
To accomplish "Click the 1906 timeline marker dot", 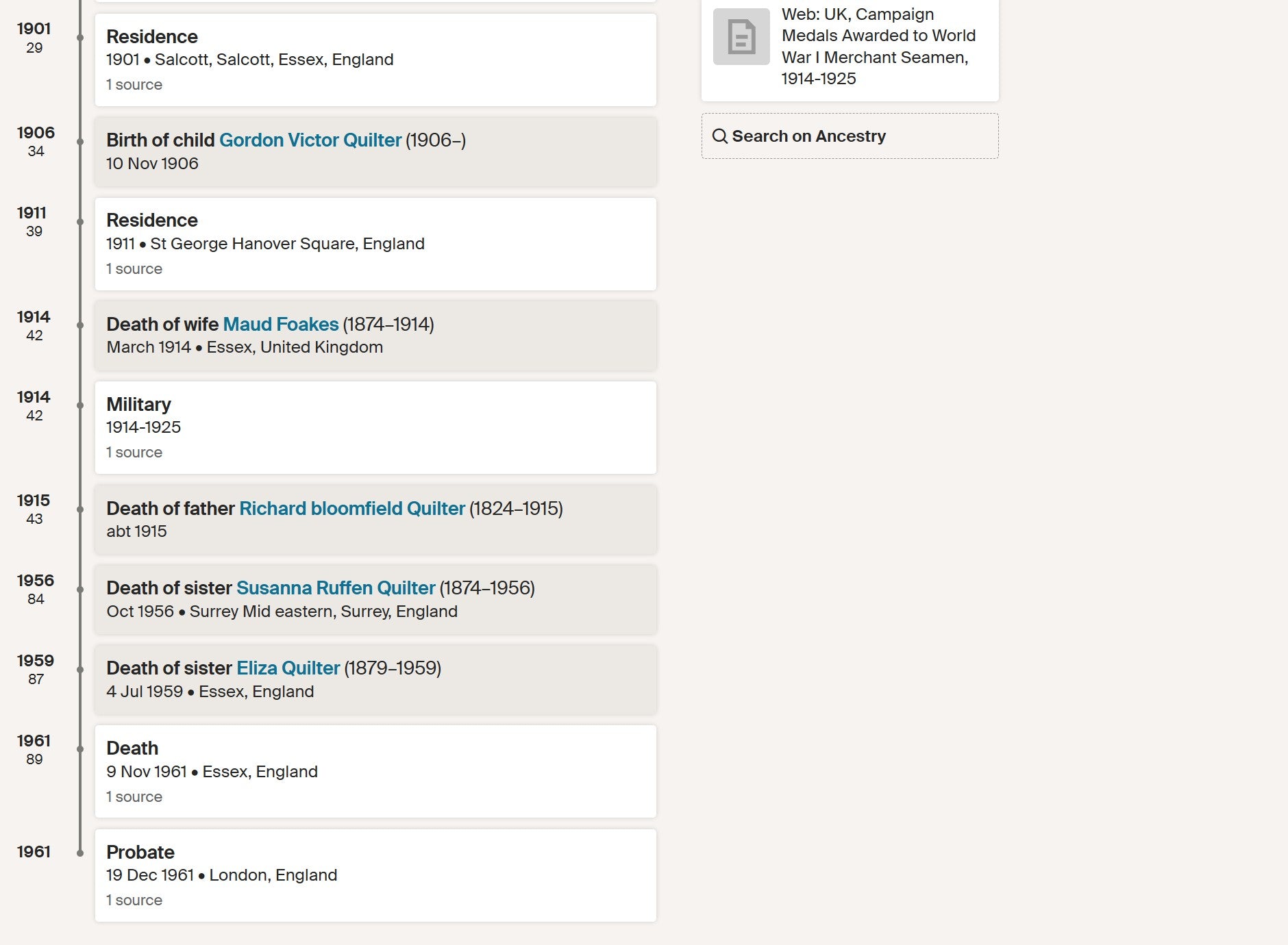I will click(80, 142).
